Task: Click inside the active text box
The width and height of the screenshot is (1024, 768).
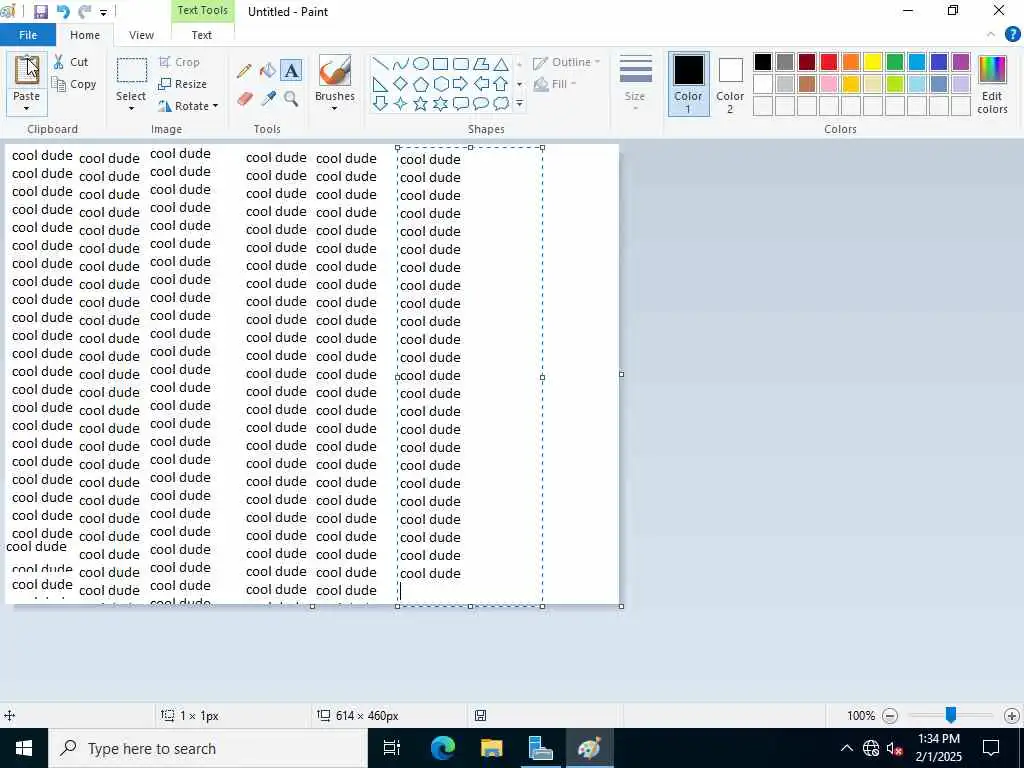Action: 470,376
